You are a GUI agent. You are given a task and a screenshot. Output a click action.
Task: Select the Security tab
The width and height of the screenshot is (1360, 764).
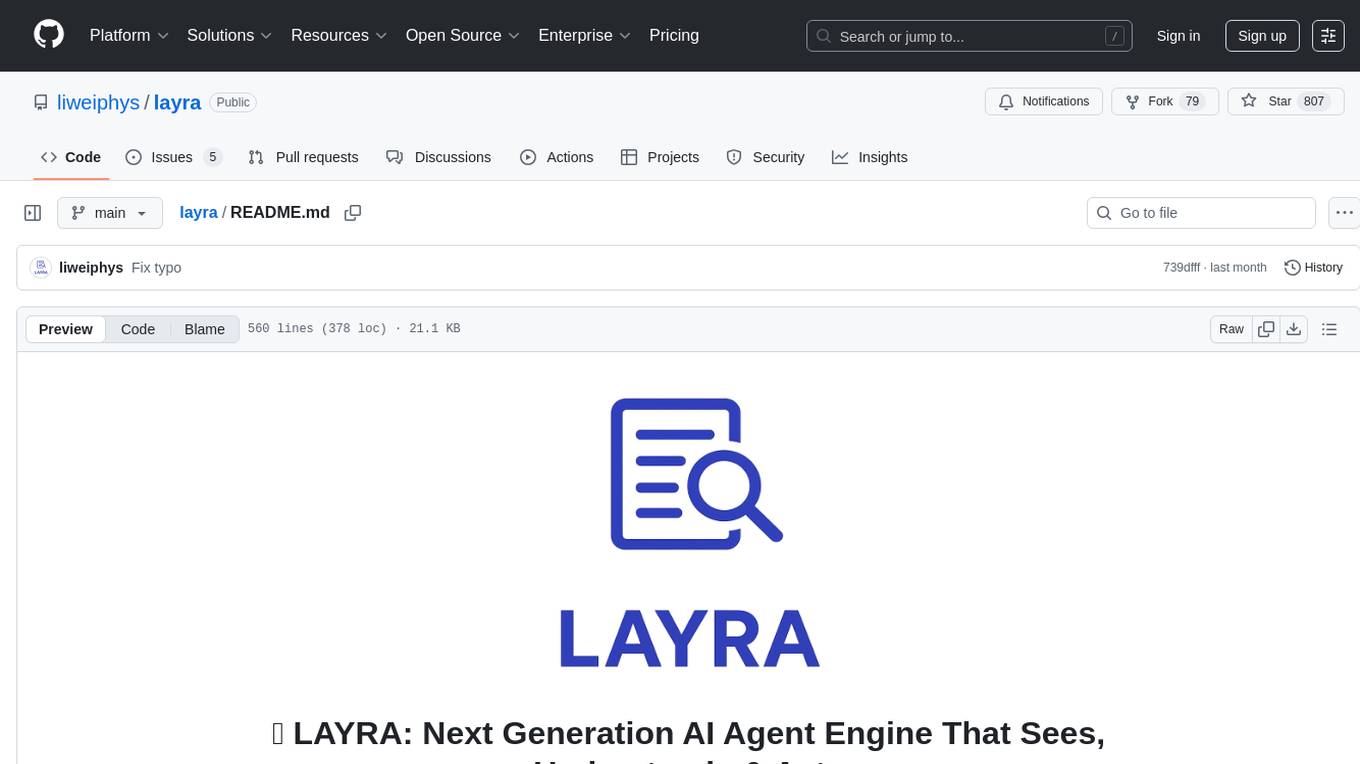coord(765,157)
